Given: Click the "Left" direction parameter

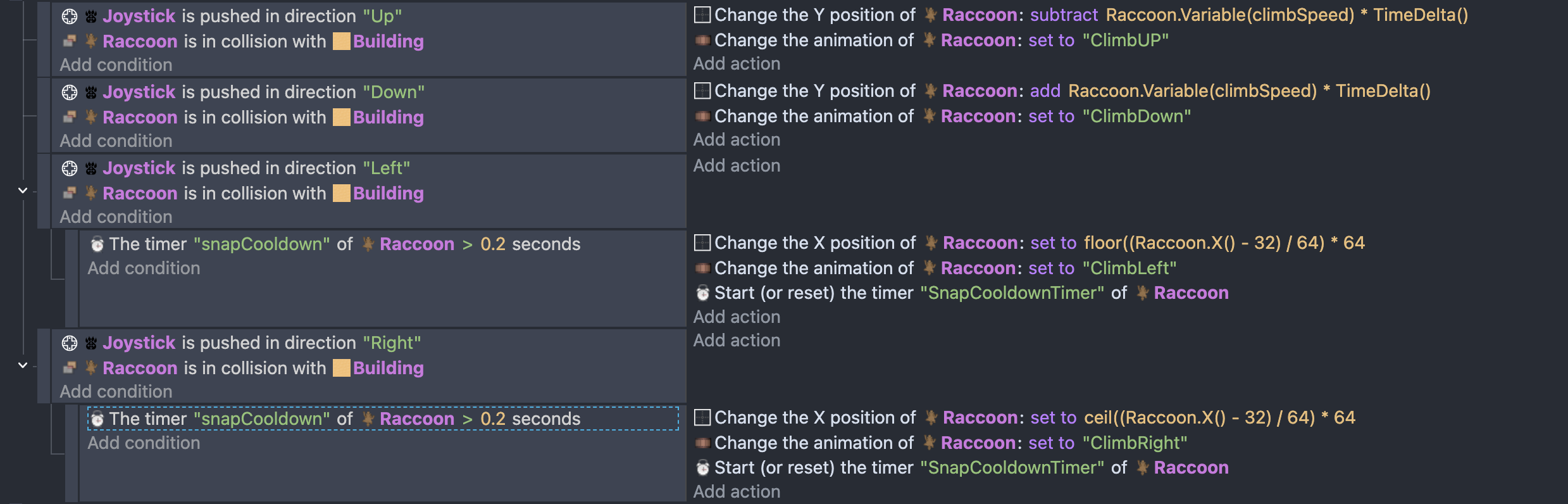Looking at the screenshot, I should [x=387, y=168].
